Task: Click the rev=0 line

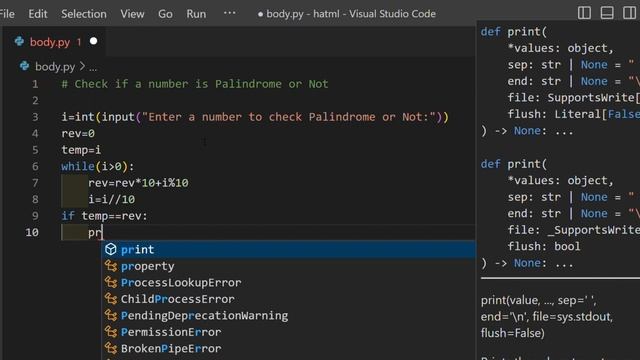Action: click(x=78, y=133)
